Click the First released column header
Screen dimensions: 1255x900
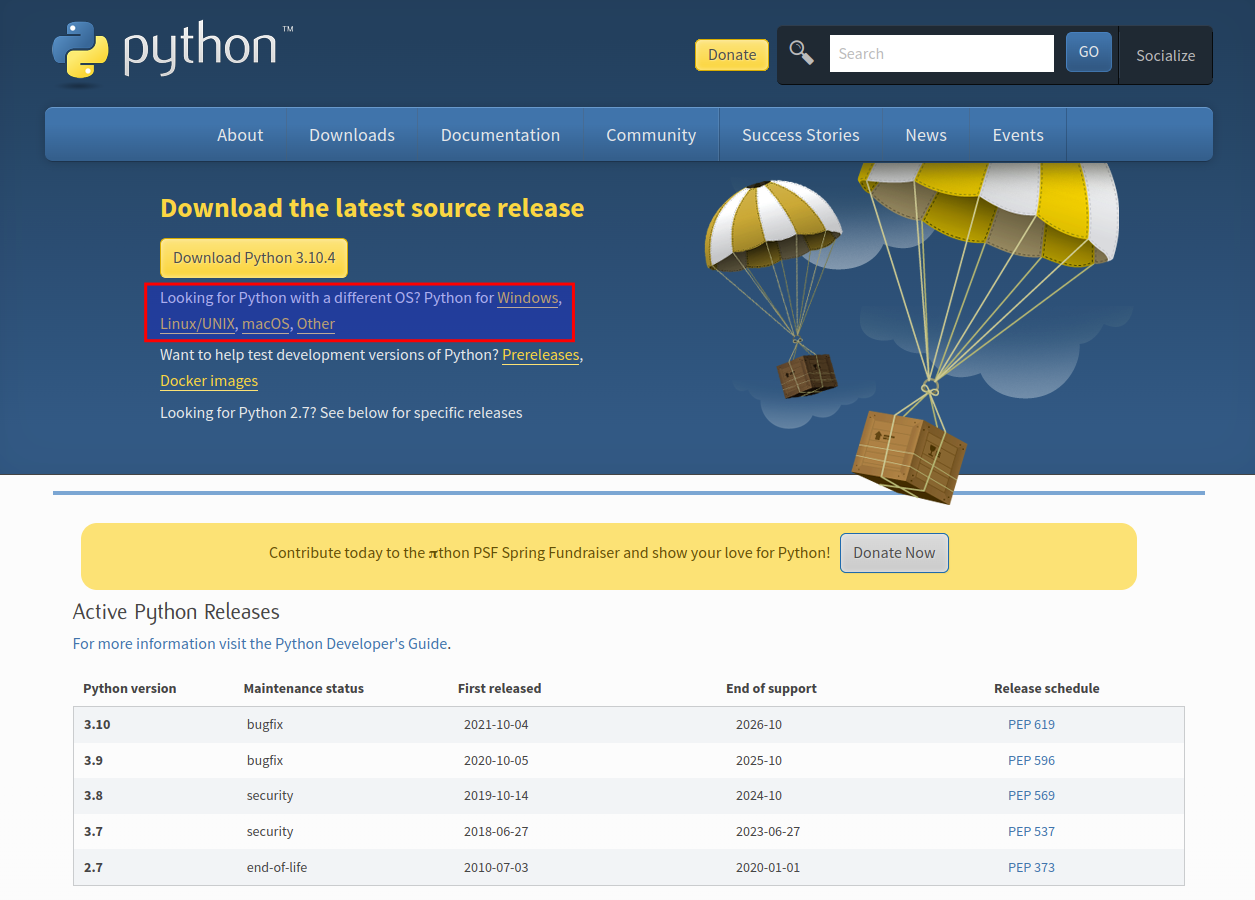[500, 689]
